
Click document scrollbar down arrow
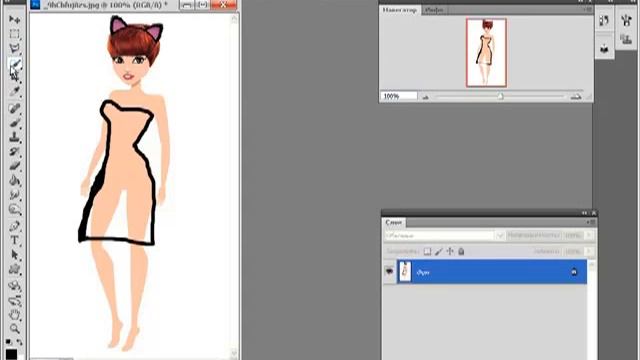pyautogui.click(x=234, y=353)
